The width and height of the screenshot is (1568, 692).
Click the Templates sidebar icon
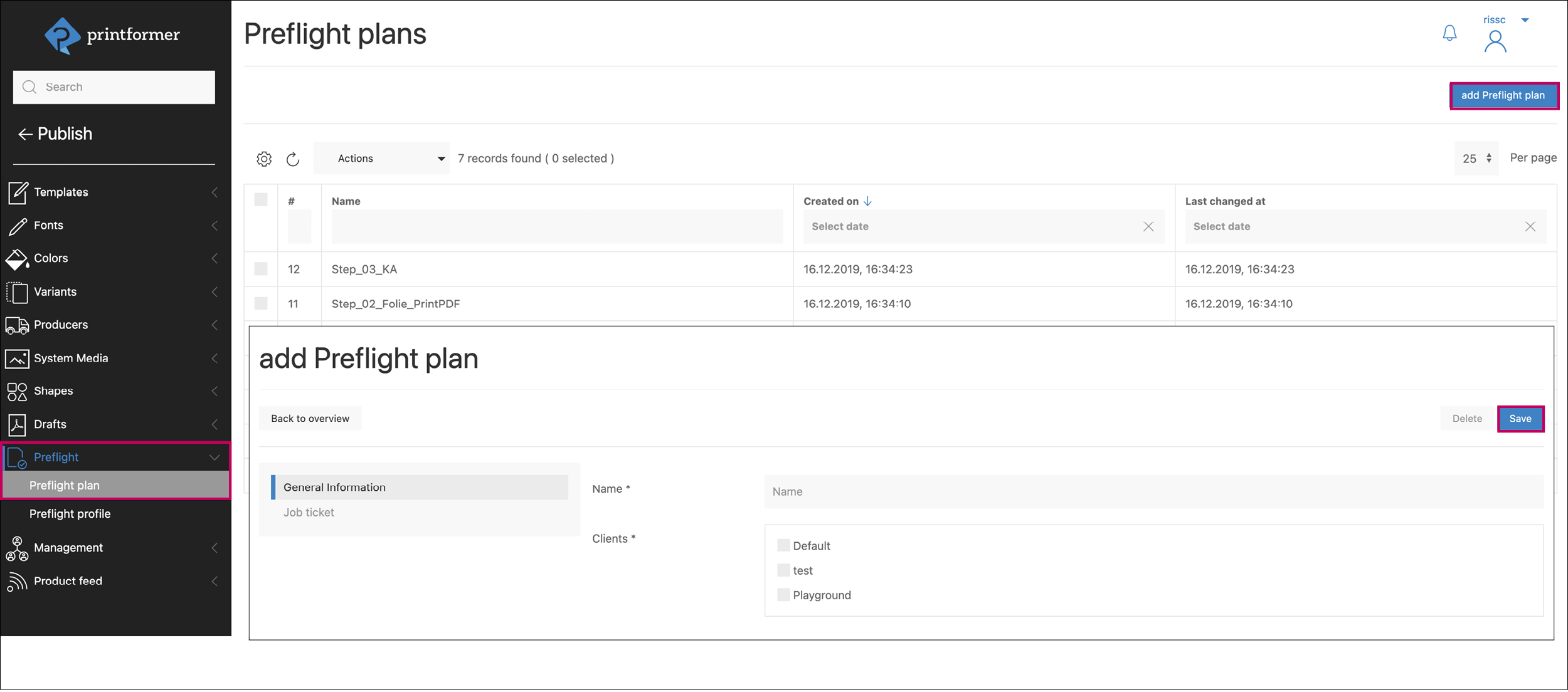pyautogui.click(x=18, y=192)
